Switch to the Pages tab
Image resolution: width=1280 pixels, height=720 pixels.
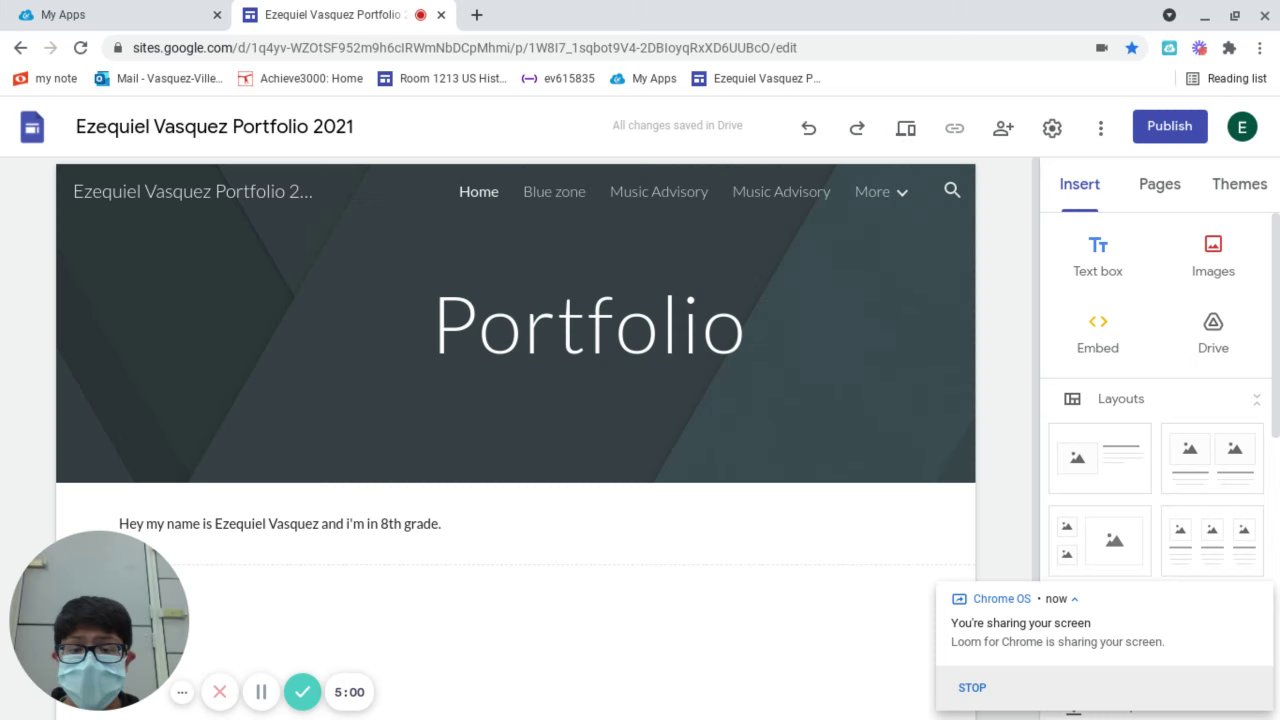1160,184
